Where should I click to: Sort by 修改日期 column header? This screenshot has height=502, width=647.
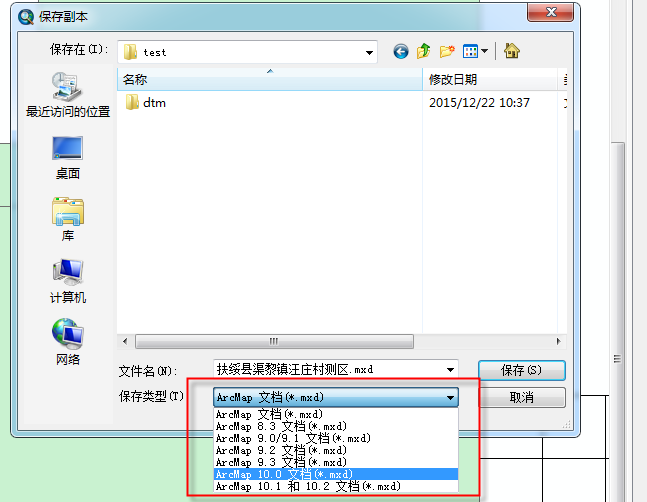[x=490, y=80]
